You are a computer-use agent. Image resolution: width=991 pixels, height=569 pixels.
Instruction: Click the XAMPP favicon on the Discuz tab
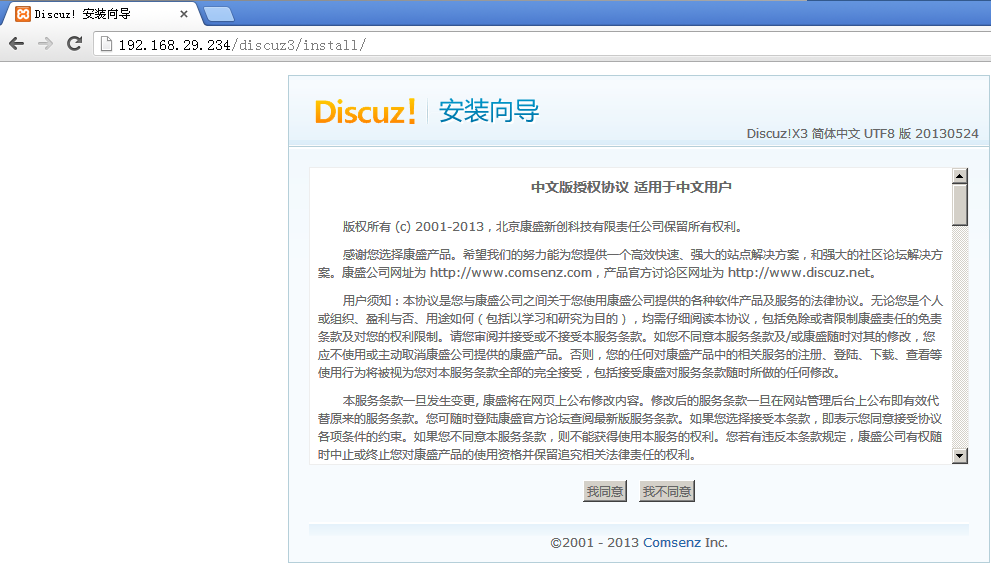coord(23,14)
